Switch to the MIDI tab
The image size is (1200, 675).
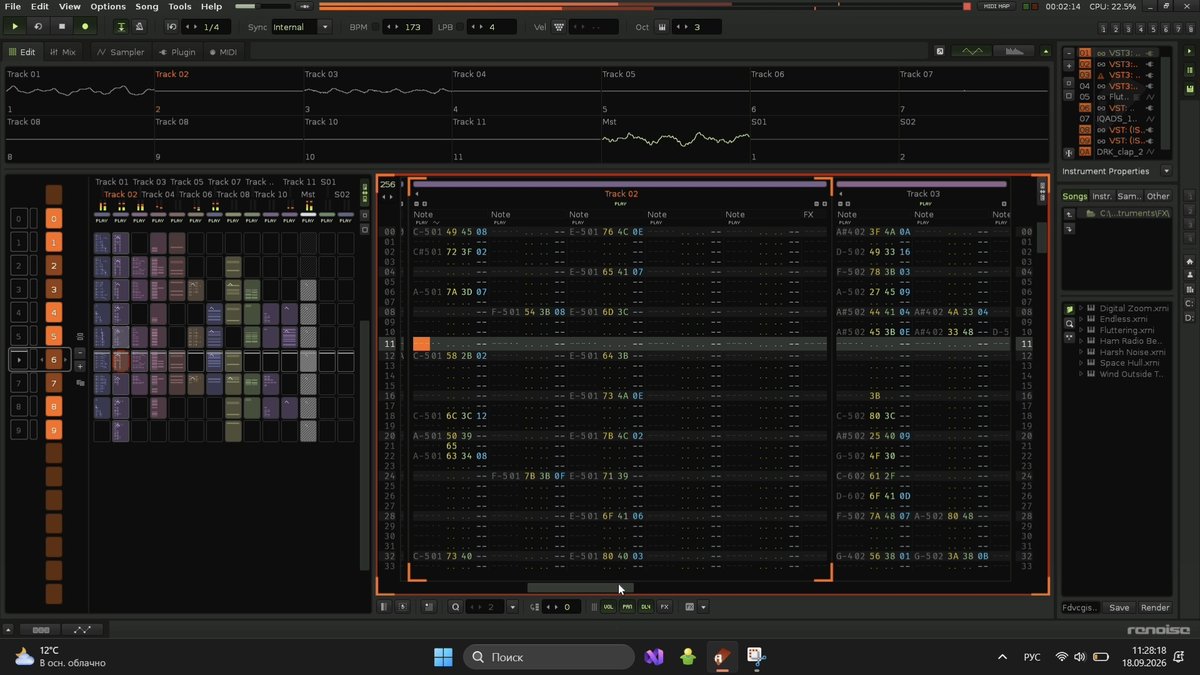click(x=223, y=52)
